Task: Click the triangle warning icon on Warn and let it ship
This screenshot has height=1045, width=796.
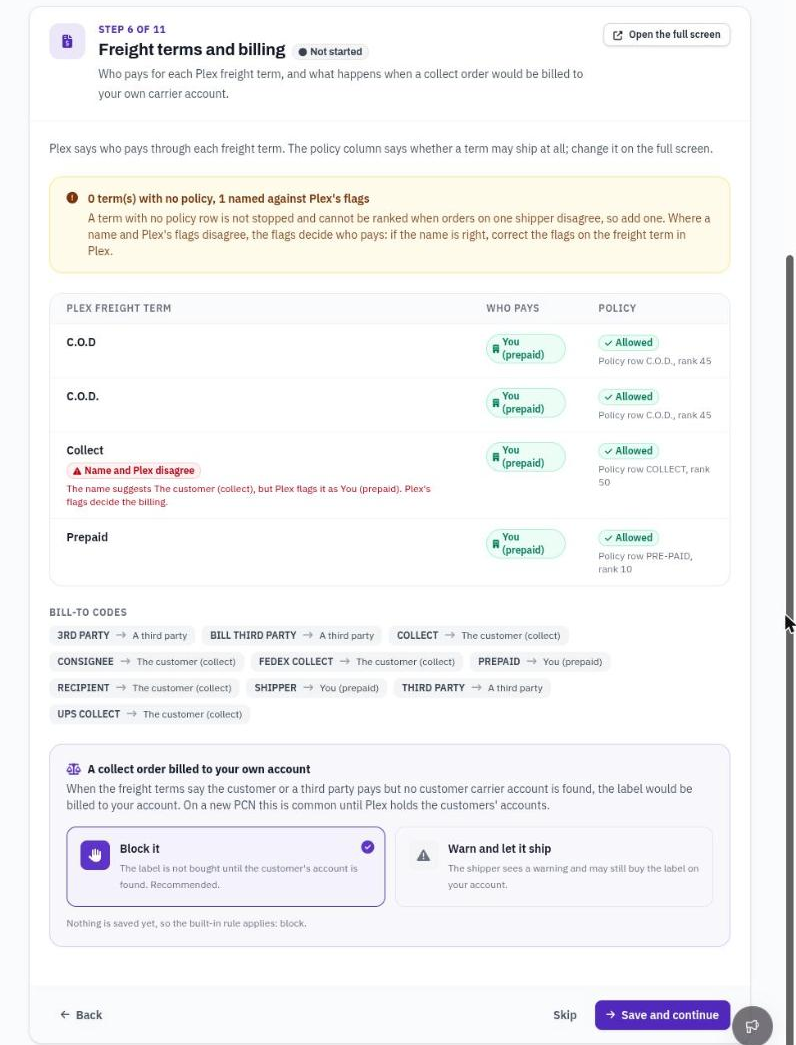Action: (x=423, y=855)
